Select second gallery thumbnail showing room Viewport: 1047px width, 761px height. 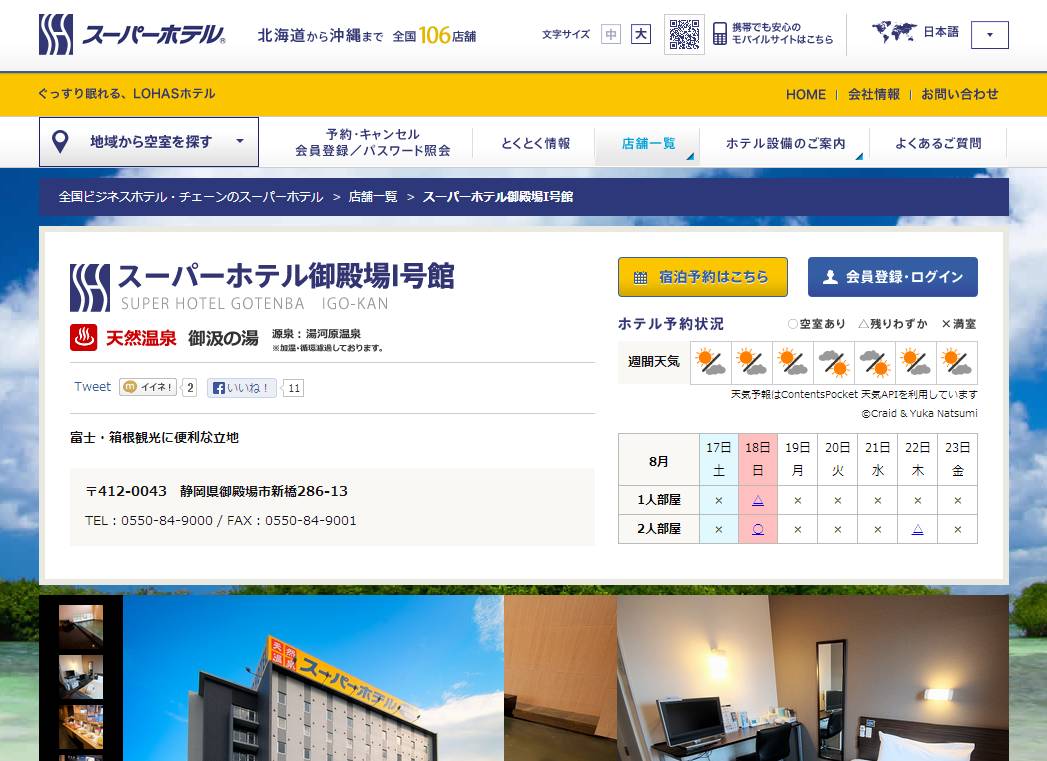(x=81, y=677)
